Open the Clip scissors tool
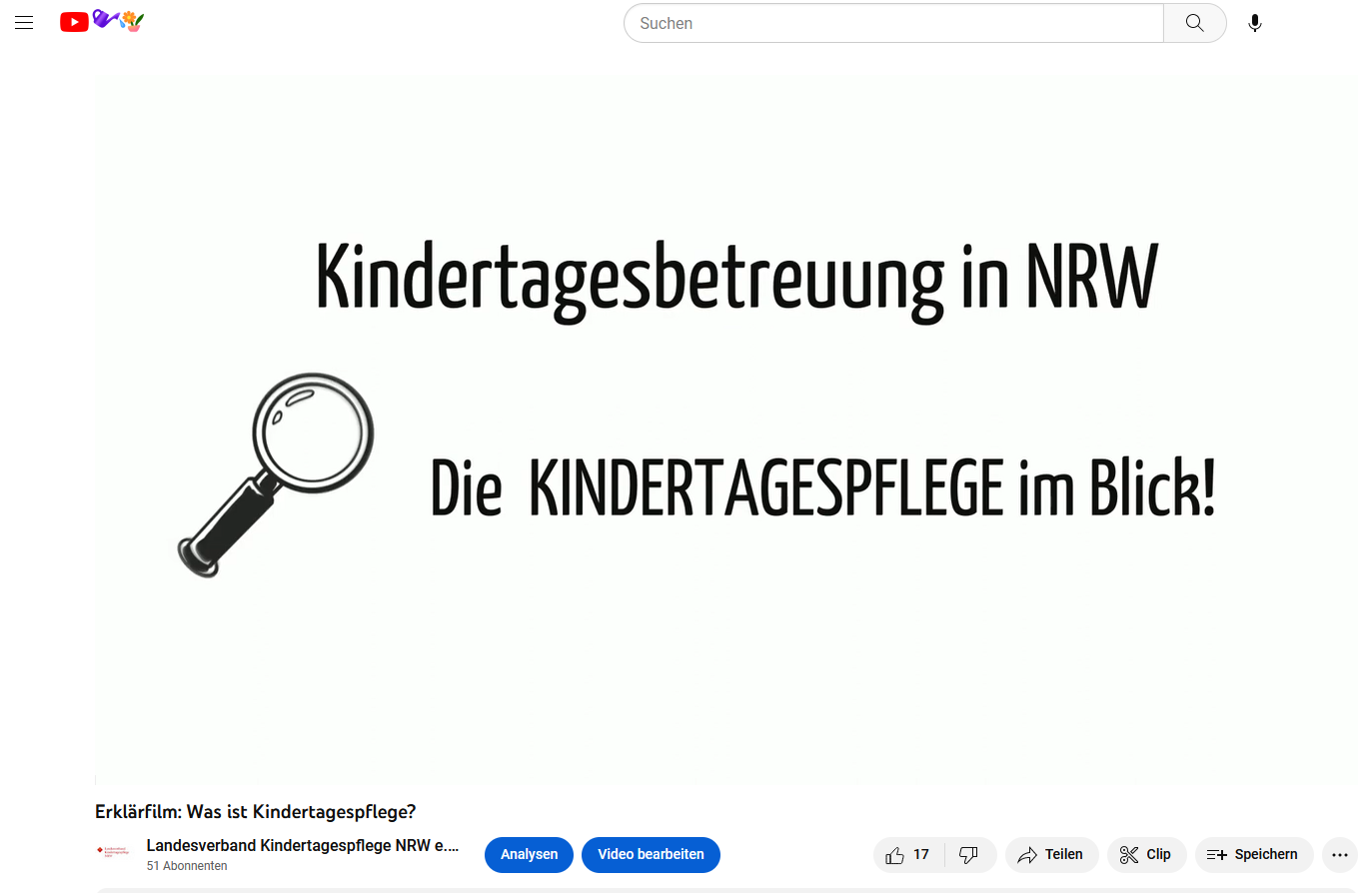 click(1145, 855)
